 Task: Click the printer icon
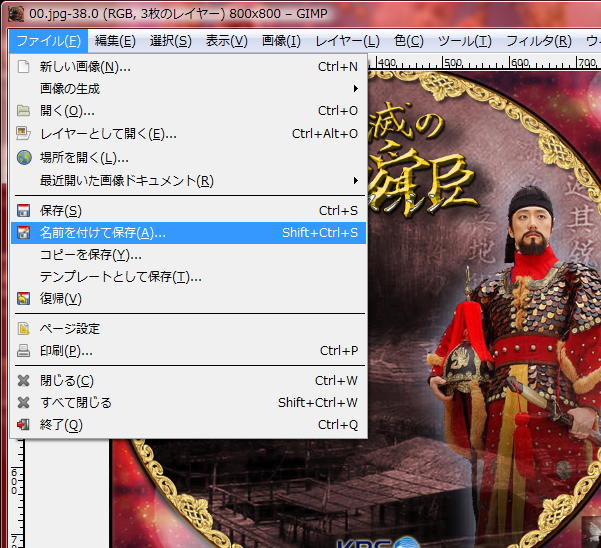click(23, 351)
